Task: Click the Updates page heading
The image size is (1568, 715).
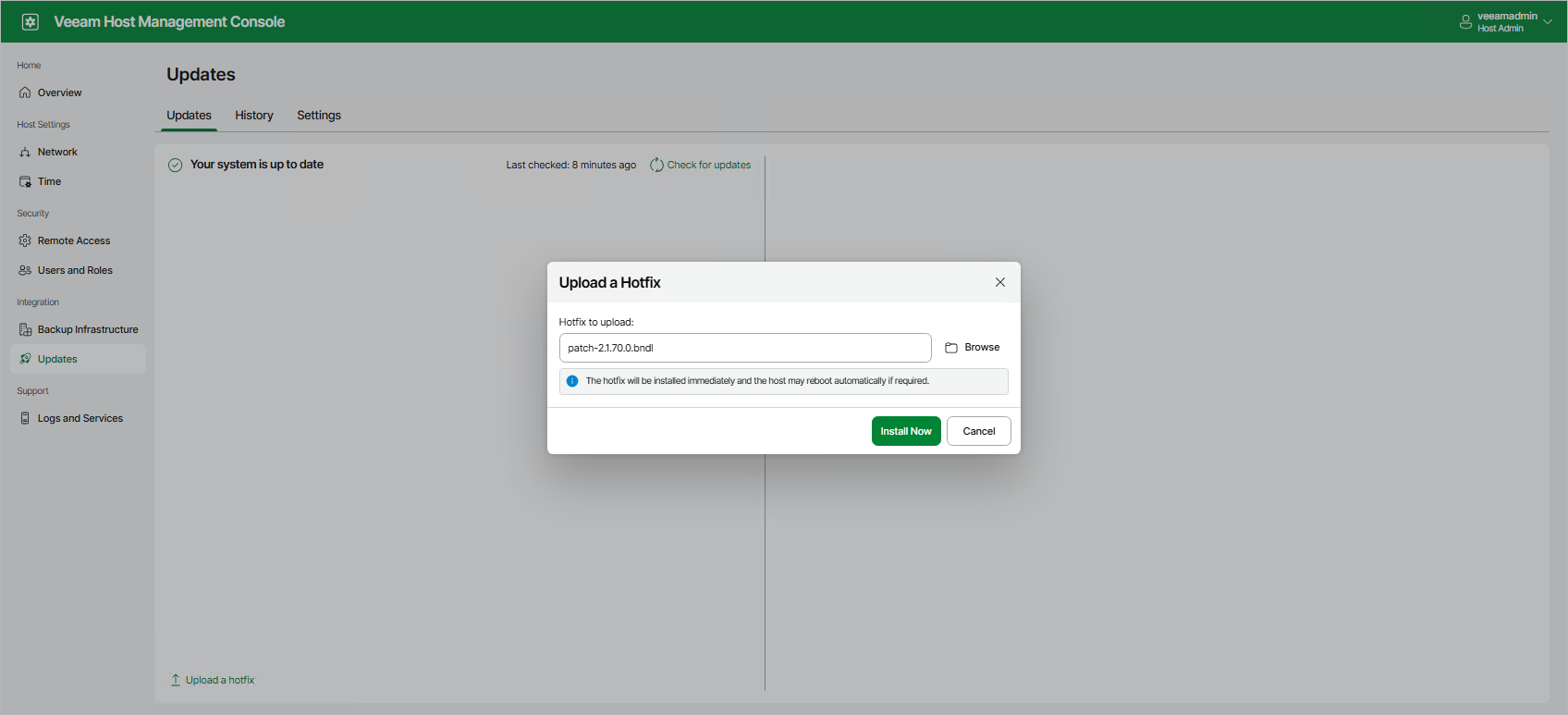Action: [201, 74]
